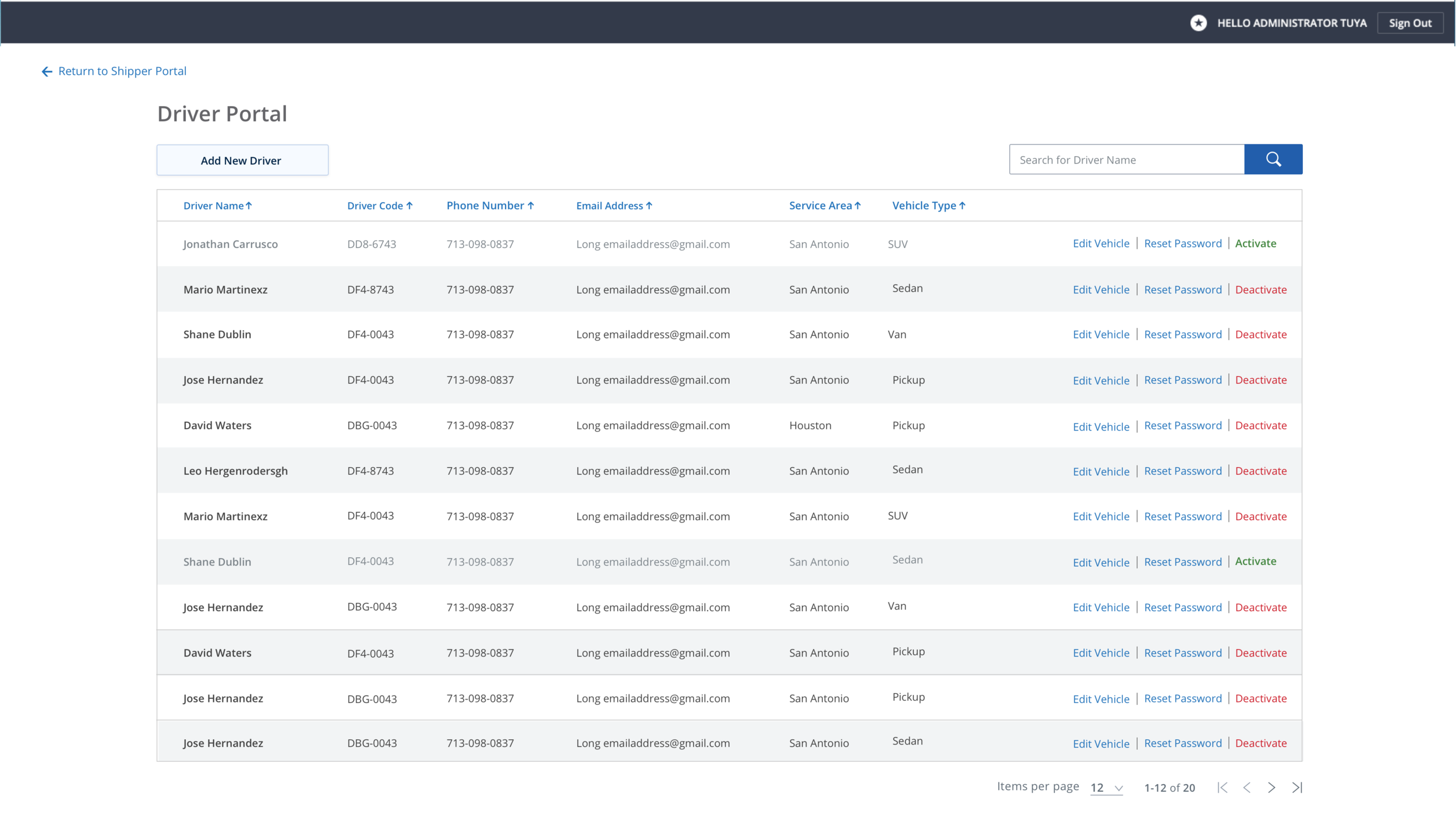Click driver code DD8-6743
1456x819 pixels.
372,244
